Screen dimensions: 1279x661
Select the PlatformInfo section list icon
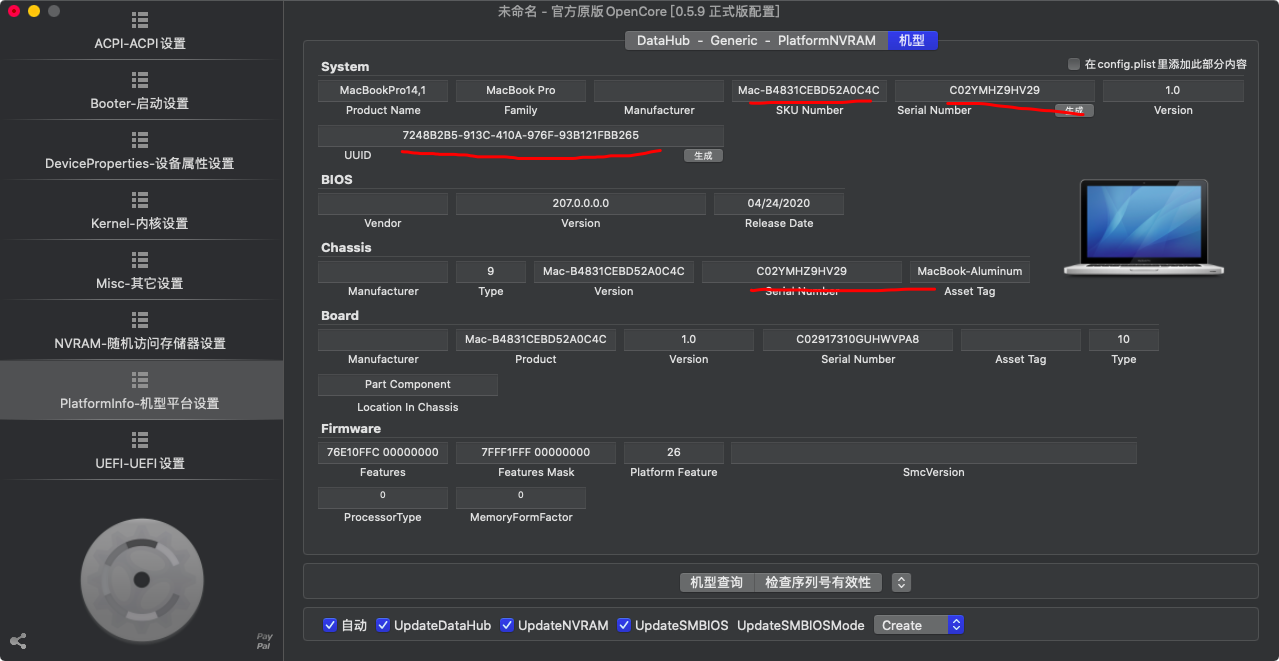[140, 380]
